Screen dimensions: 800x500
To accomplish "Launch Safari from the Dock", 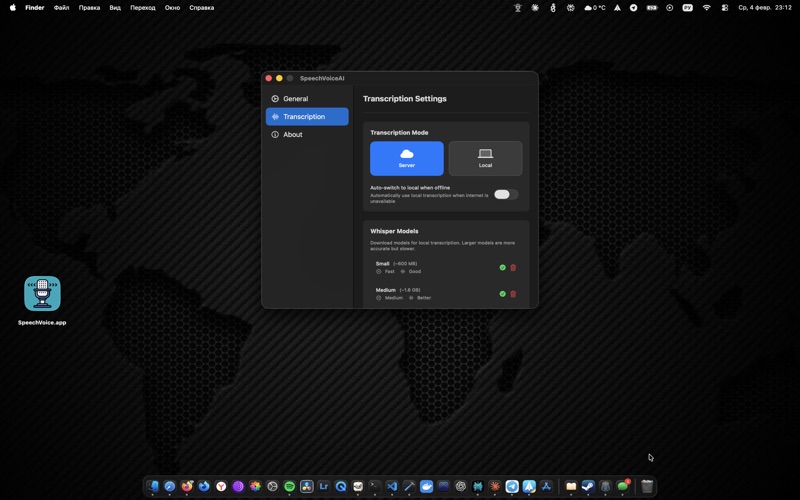I will (x=170, y=486).
